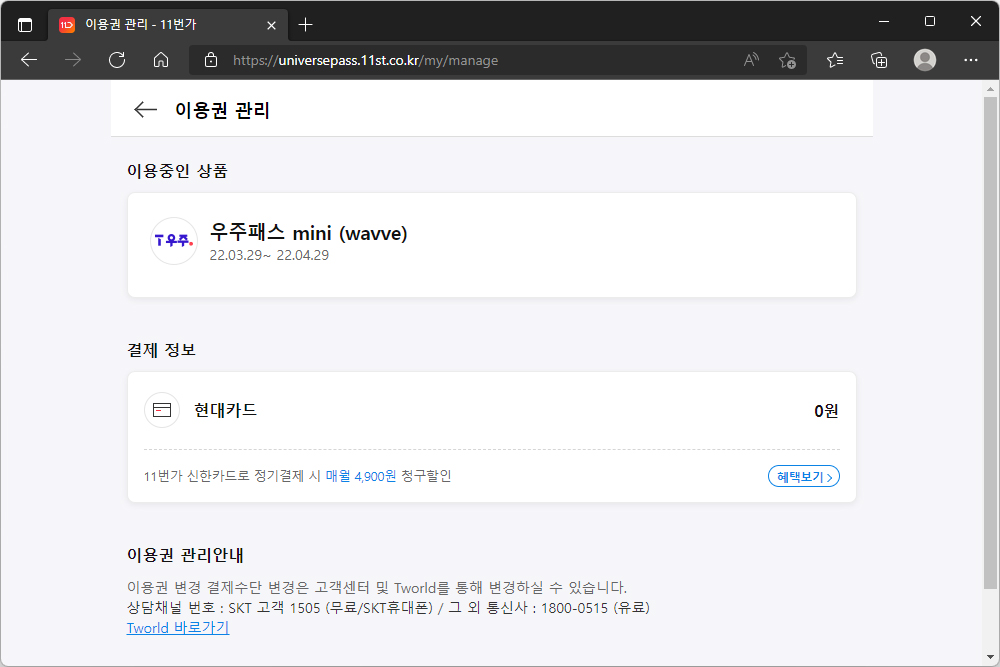Select the 이용권 관리 - 11번가 tab
This screenshot has height=667, width=1000.
pos(168,25)
